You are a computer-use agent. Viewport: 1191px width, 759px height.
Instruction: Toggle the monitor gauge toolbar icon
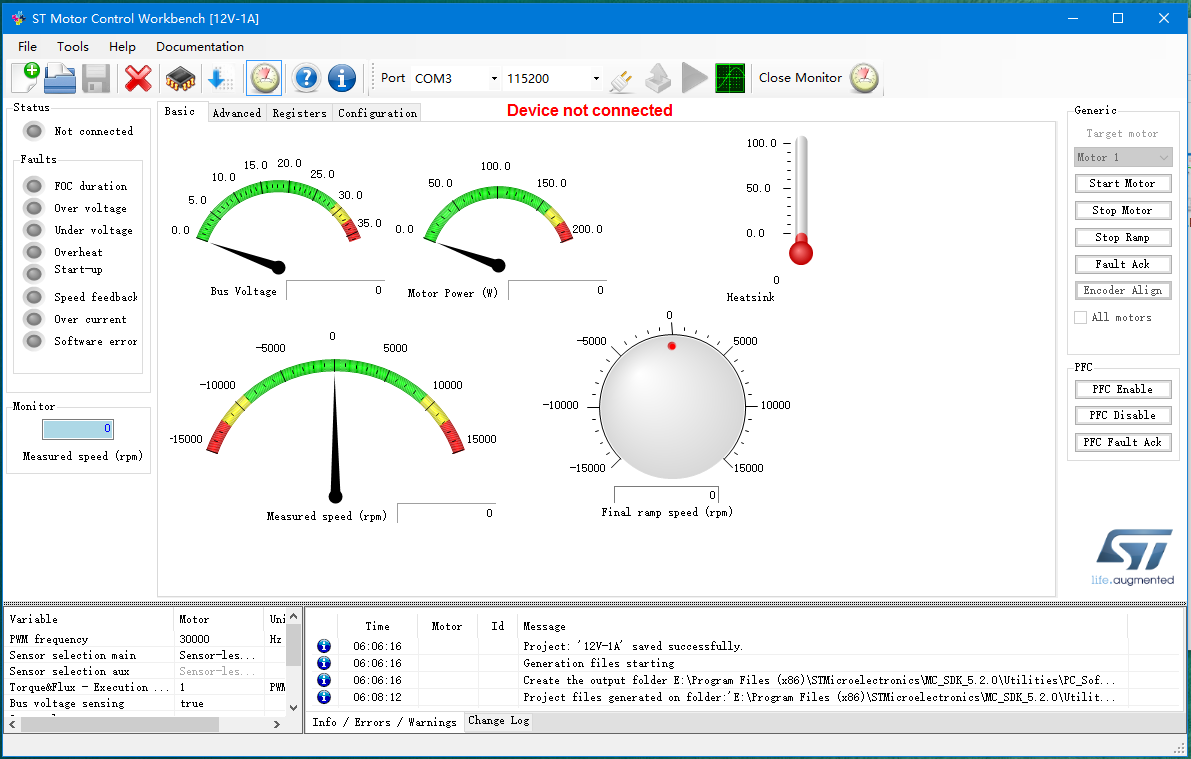pos(264,78)
